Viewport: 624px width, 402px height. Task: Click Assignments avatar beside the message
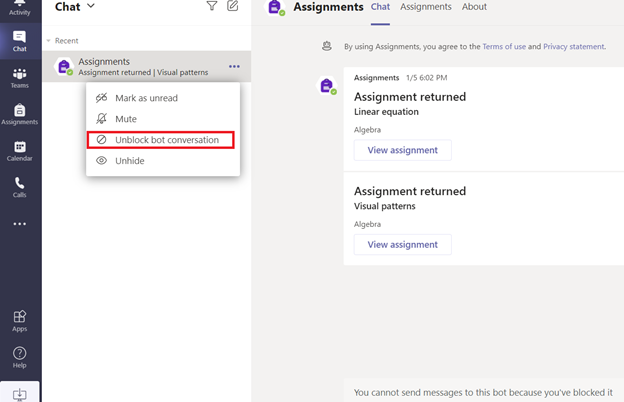[x=327, y=86]
